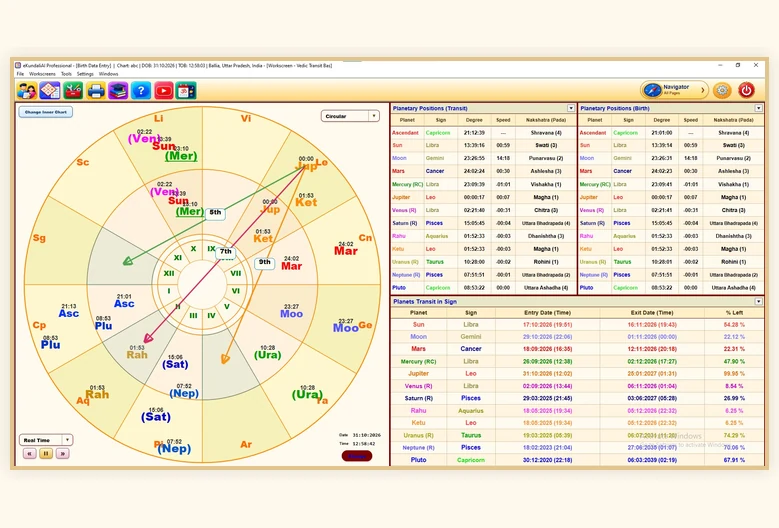Image resolution: width=779 pixels, height=528 pixels.
Task: Open the red toolbox tools icon
Action: [73, 91]
